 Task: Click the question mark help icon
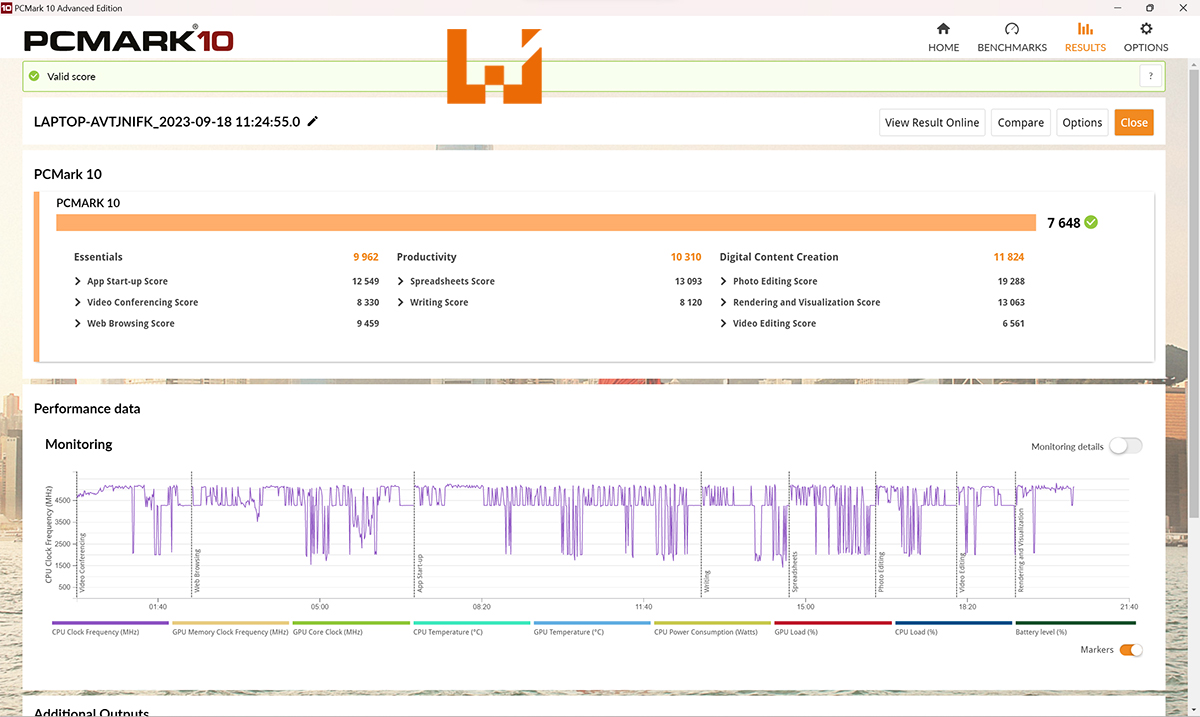tap(1151, 76)
